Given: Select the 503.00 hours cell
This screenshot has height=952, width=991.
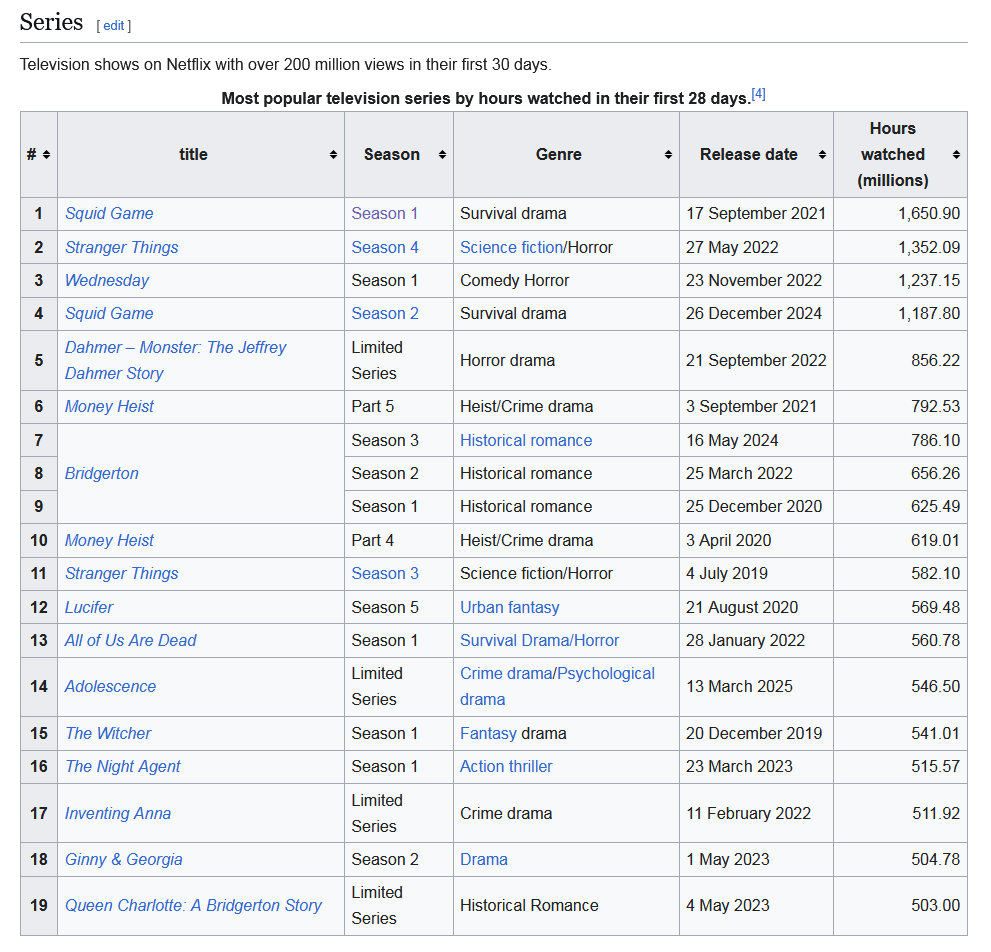Looking at the screenshot, I should (900, 906).
